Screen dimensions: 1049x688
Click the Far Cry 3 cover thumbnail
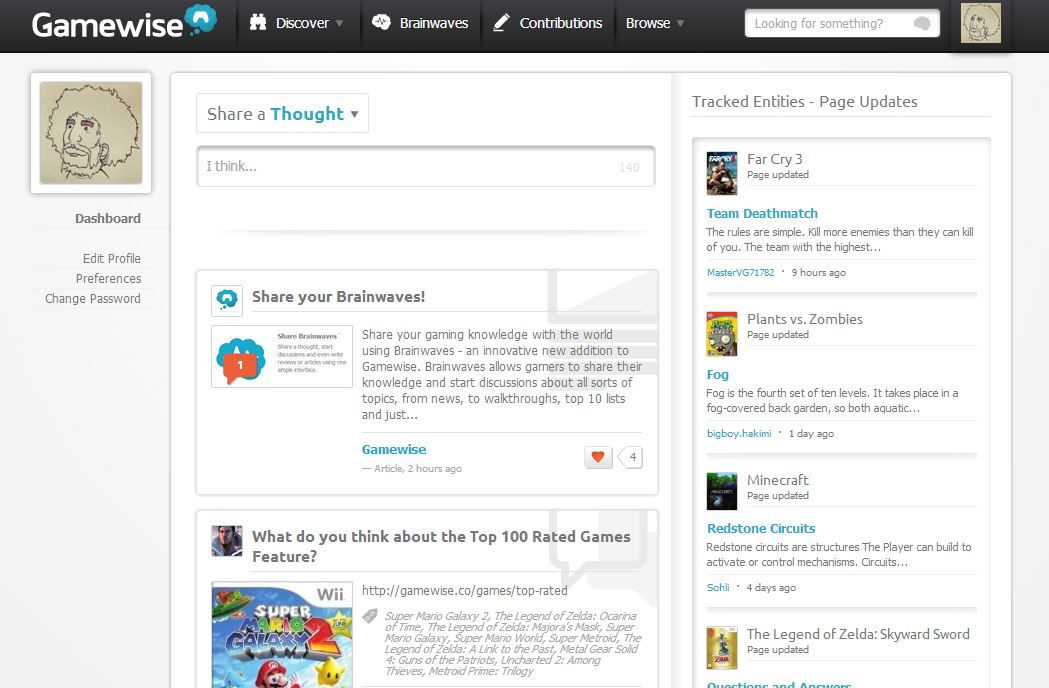pyautogui.click(x=722, y=173)
